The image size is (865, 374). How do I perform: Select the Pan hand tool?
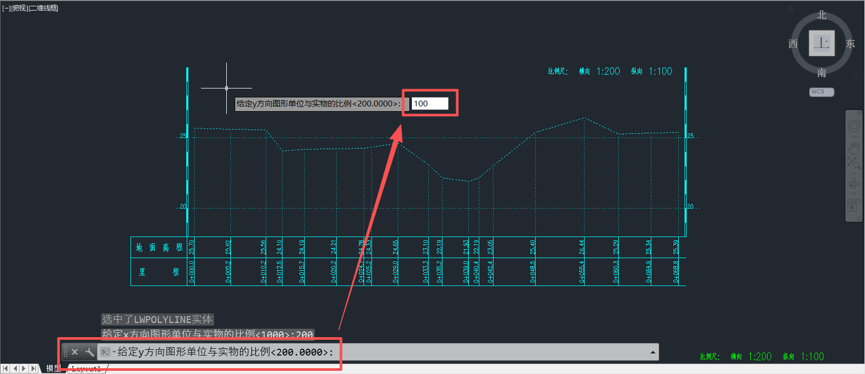click(x=853, y=146)
